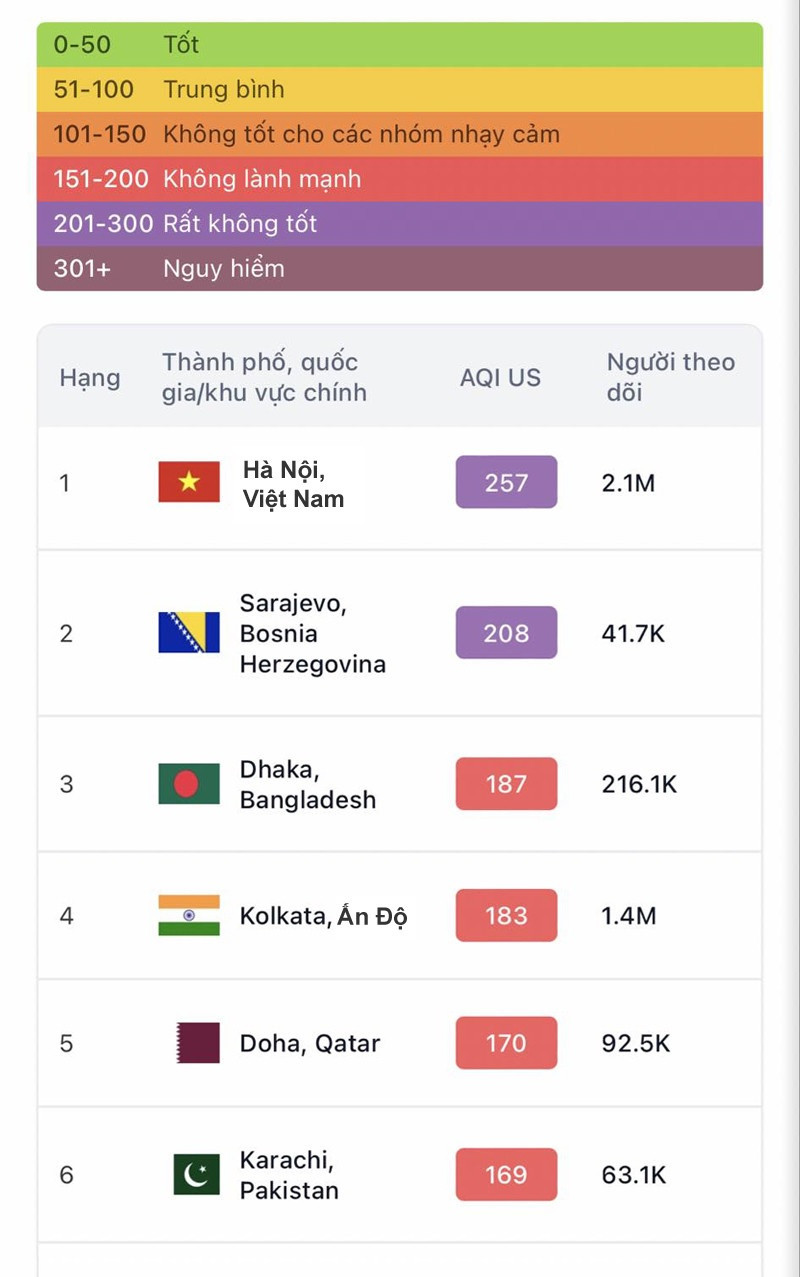Click the Qatar flag icon

197,1043
